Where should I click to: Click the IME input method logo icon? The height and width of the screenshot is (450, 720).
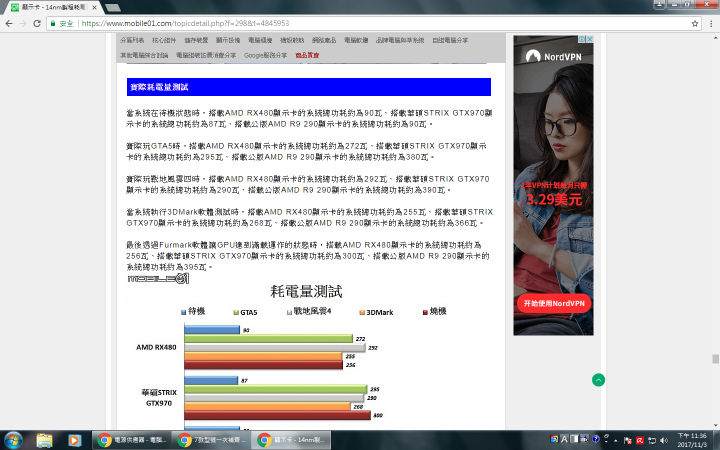pyautogui.click(x=554, y=439)
